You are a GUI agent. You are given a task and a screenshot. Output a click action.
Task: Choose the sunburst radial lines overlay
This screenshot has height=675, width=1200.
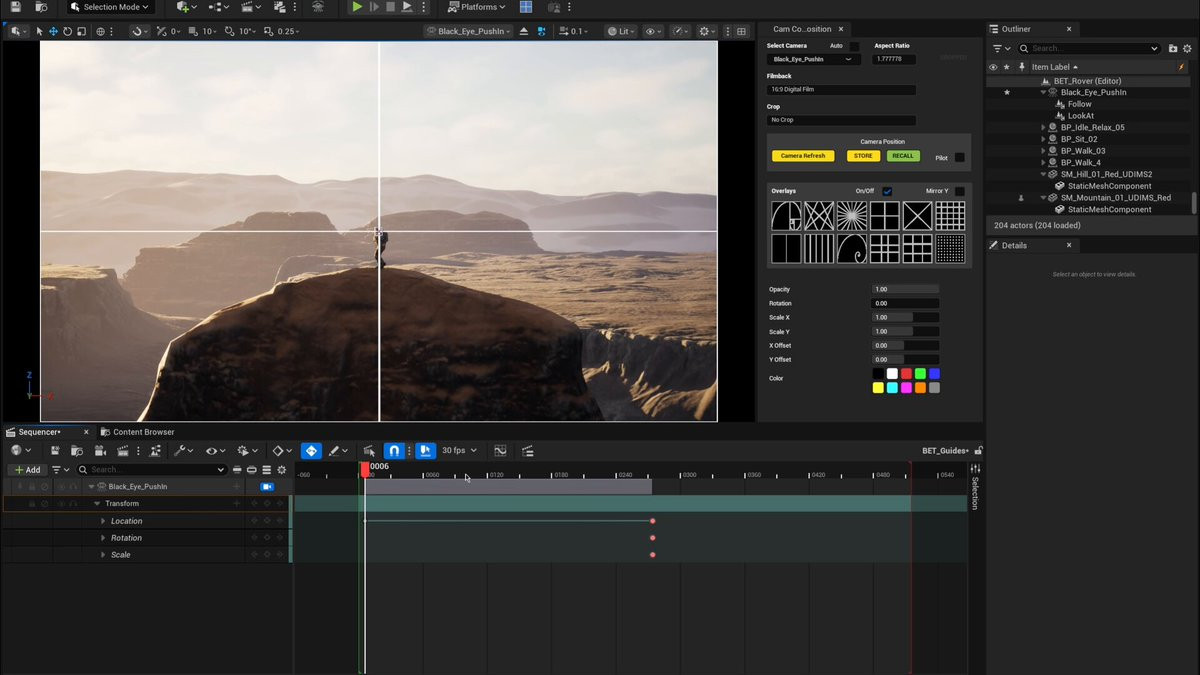[x=852, y=216]
